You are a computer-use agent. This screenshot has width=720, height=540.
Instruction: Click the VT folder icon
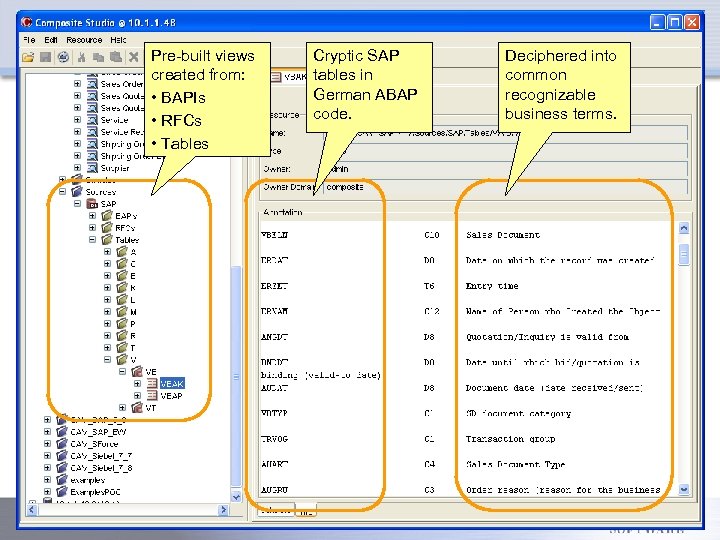(x=137, y=407)
